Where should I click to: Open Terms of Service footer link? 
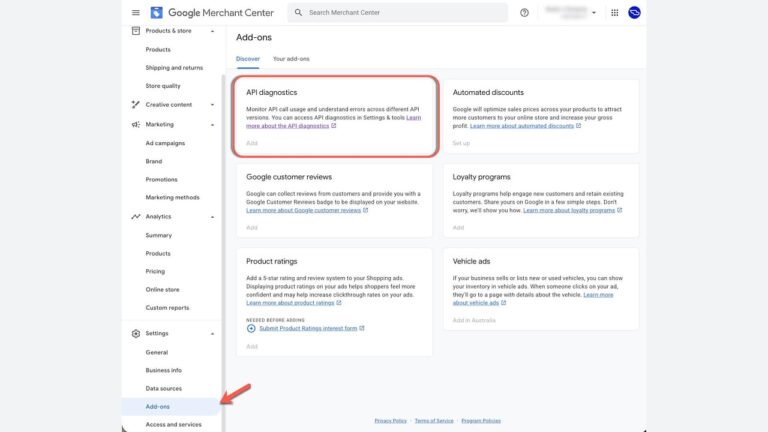434,421
